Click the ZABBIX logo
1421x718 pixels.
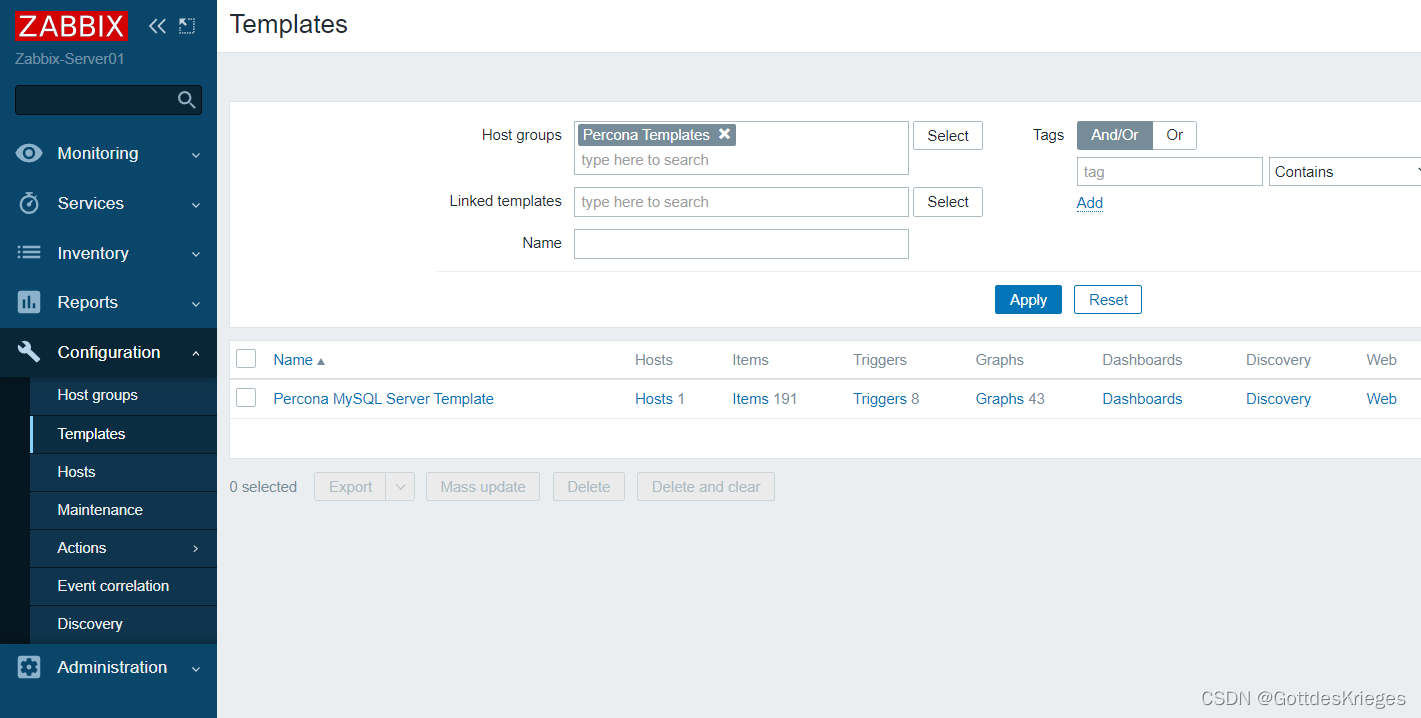click(71, 26)
